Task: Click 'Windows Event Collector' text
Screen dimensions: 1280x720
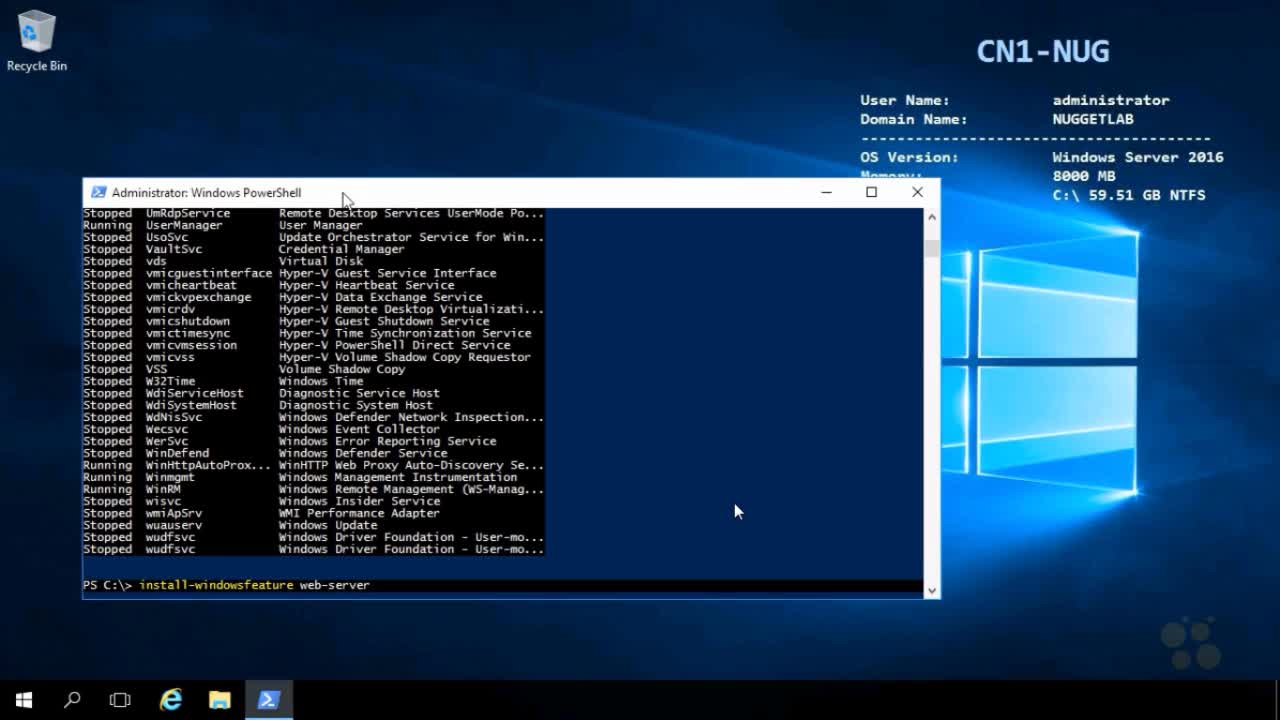Action: pyautogui.click(x=359, y=429)
